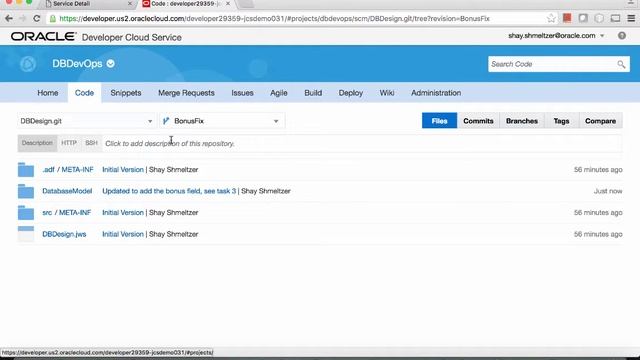Click the verified badge beside DBDevOps

tap(111, 64)
